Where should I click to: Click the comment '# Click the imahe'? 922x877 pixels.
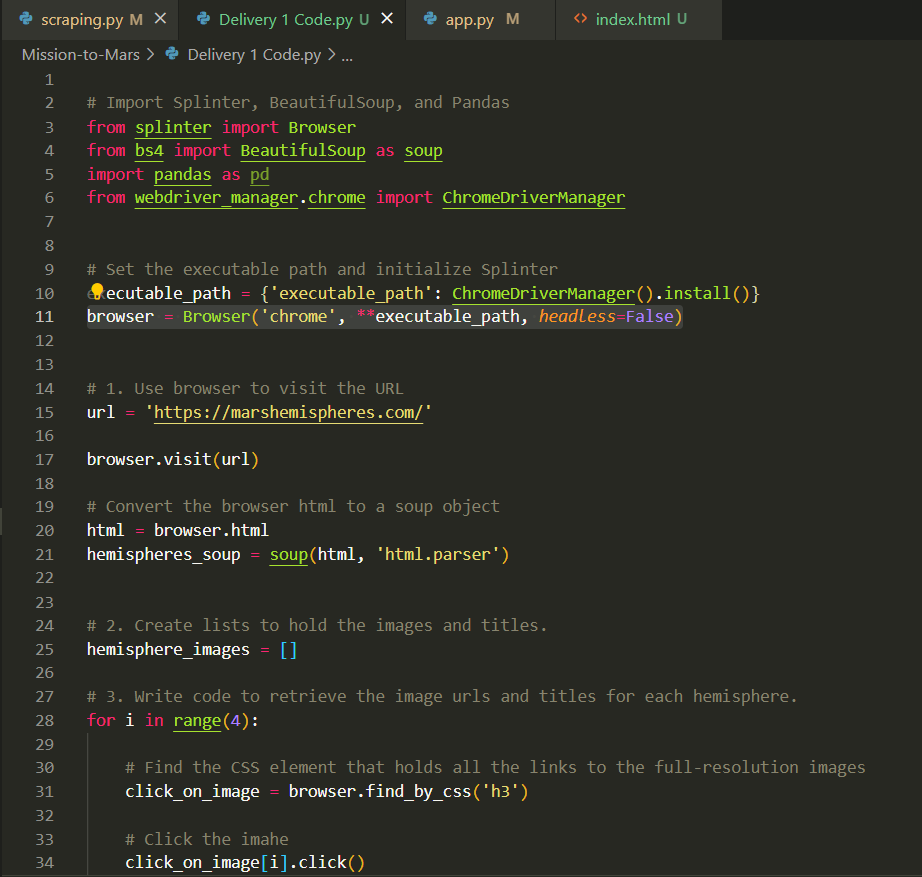pos(207,839)
